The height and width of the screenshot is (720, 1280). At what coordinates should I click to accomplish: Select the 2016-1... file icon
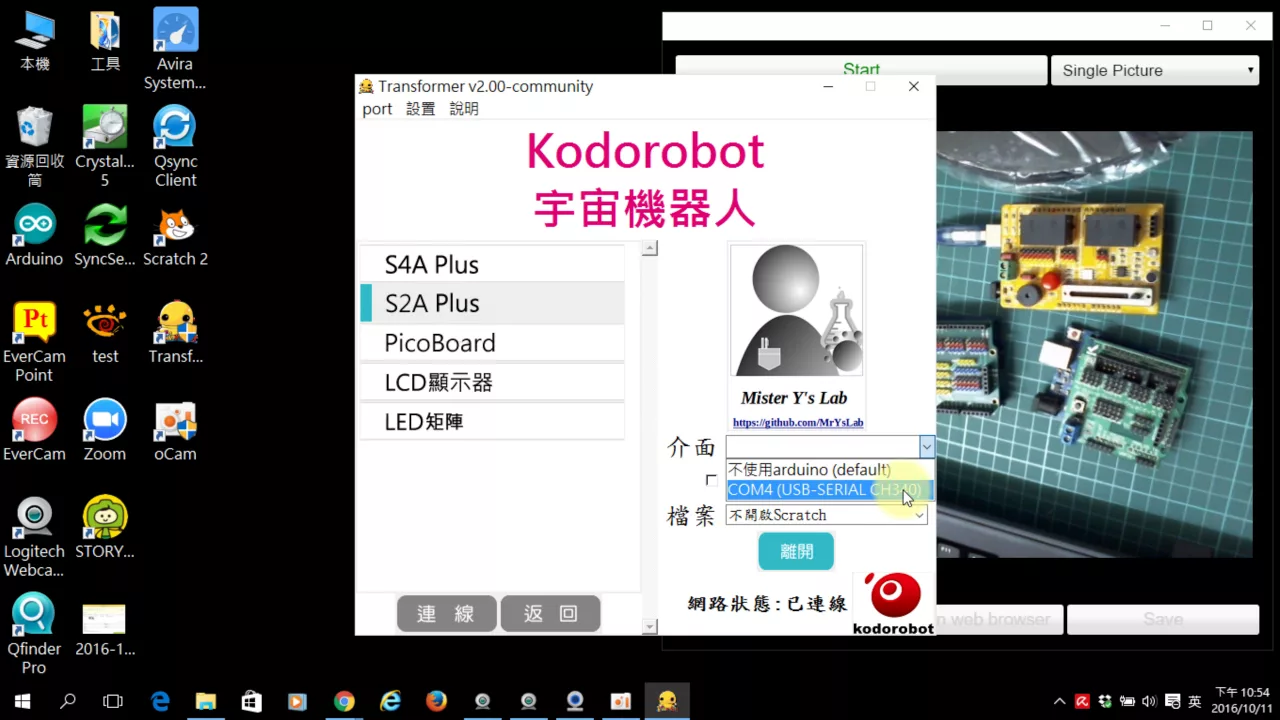point(105,629)
